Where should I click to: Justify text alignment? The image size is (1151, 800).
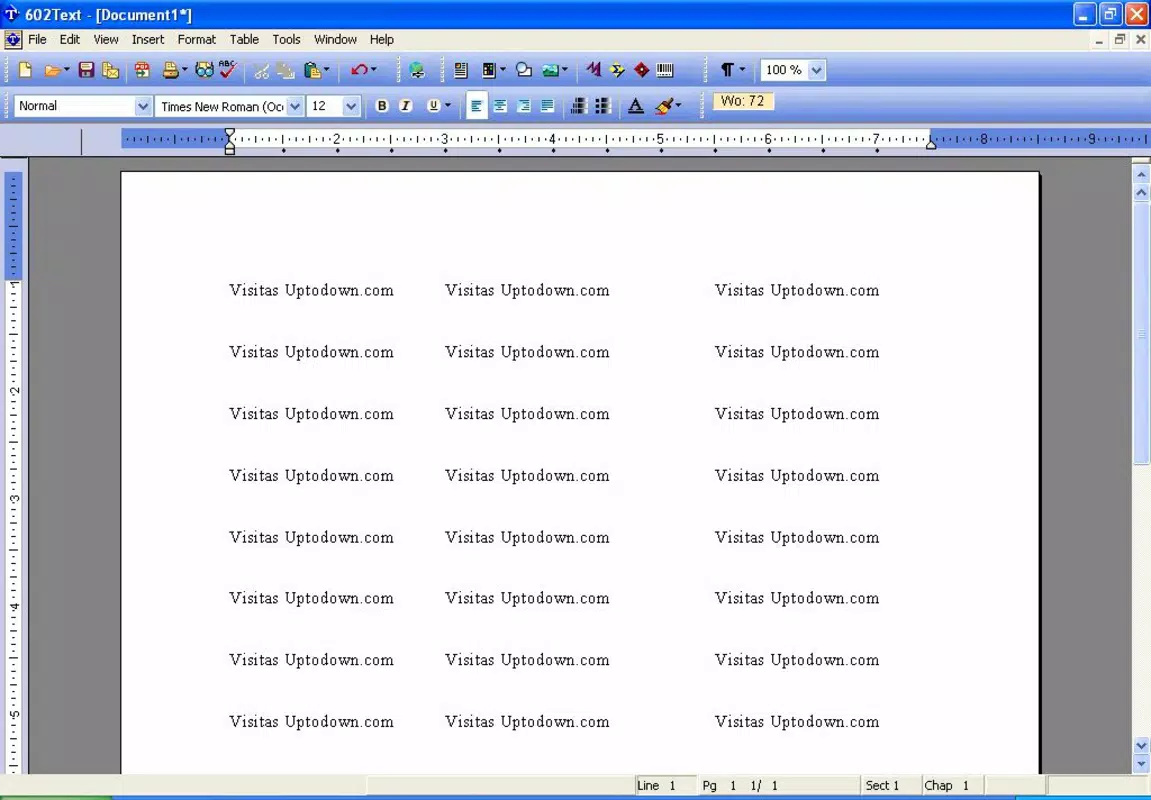click(x=547, y=106)
